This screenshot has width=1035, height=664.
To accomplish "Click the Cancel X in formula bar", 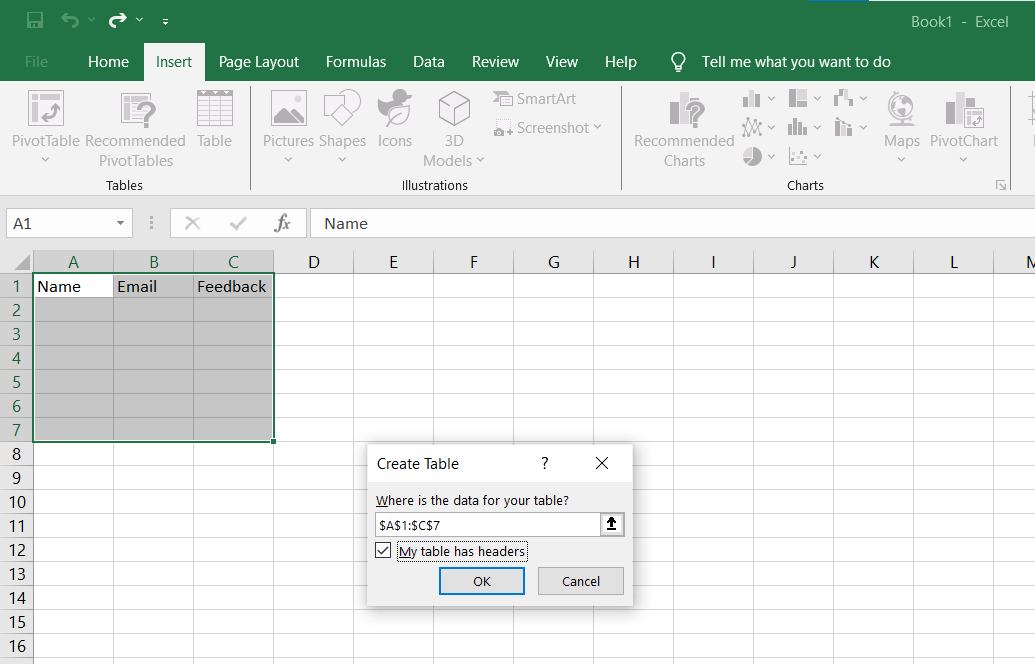I will point(192,223).
